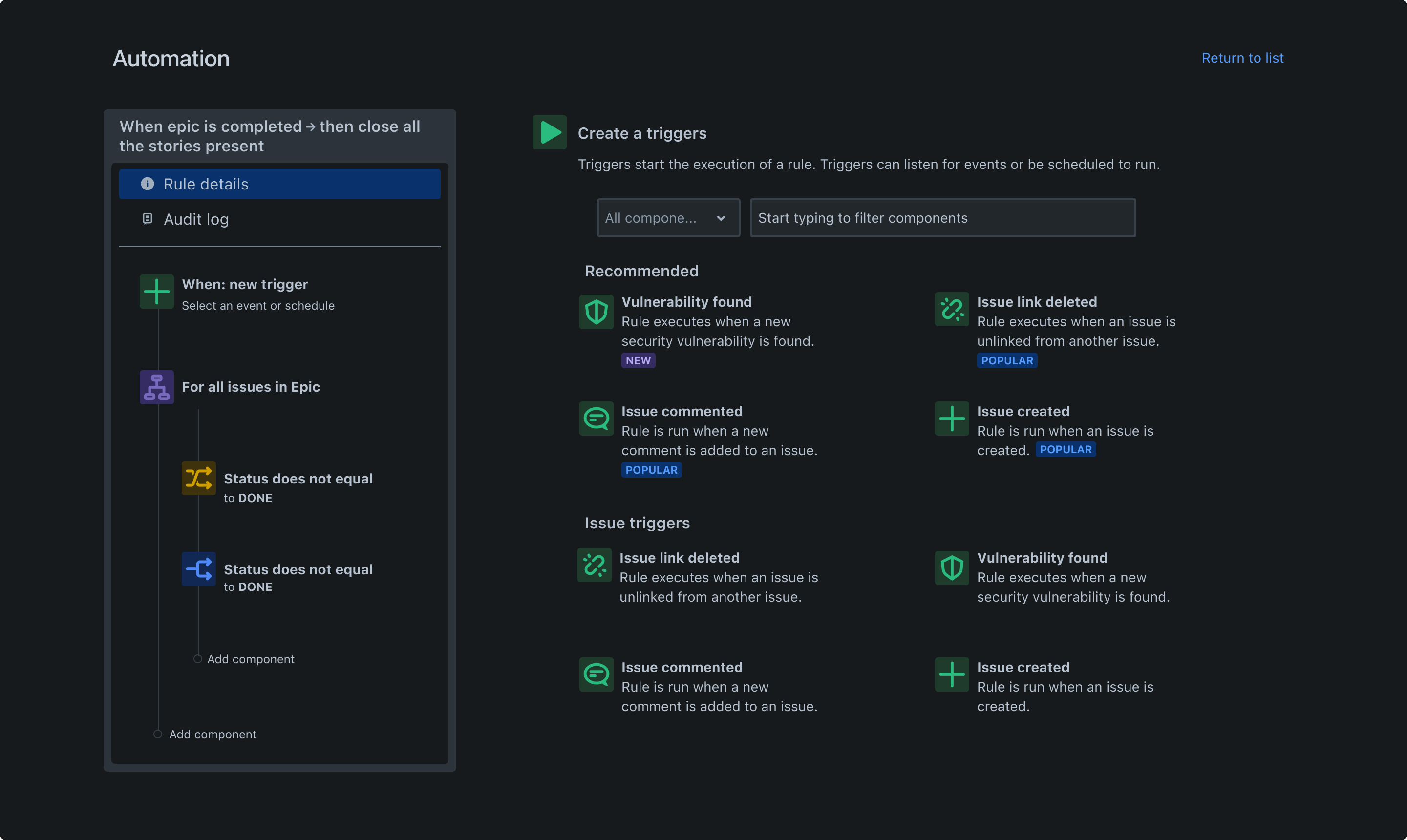Toggle the Issue created popular badge
The width and height of the screenshot is (1407, 840).
pyautogui.click(x=1065, y=449)
